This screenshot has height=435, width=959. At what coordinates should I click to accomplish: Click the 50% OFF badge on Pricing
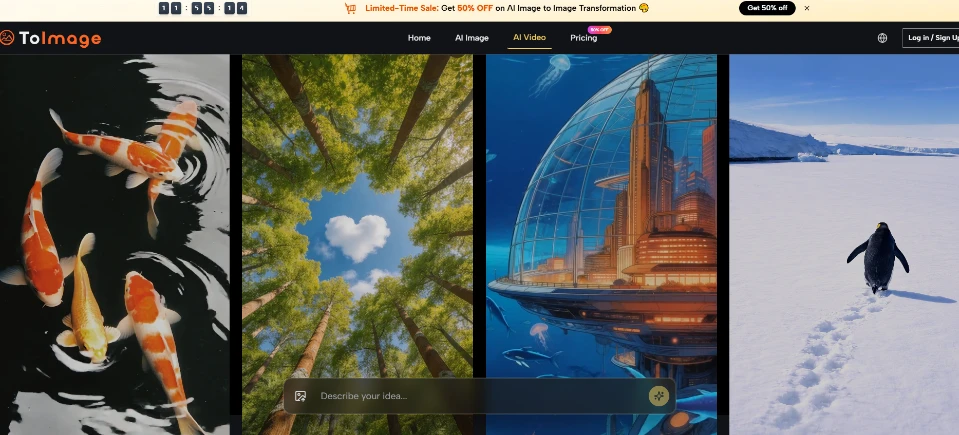[x=599, y=29]
